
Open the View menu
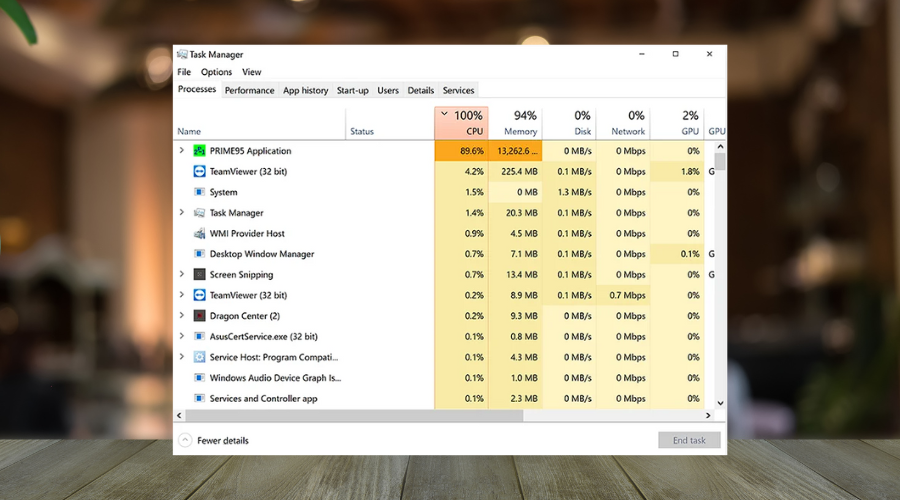pyautogui.click(x=251, y=72)
